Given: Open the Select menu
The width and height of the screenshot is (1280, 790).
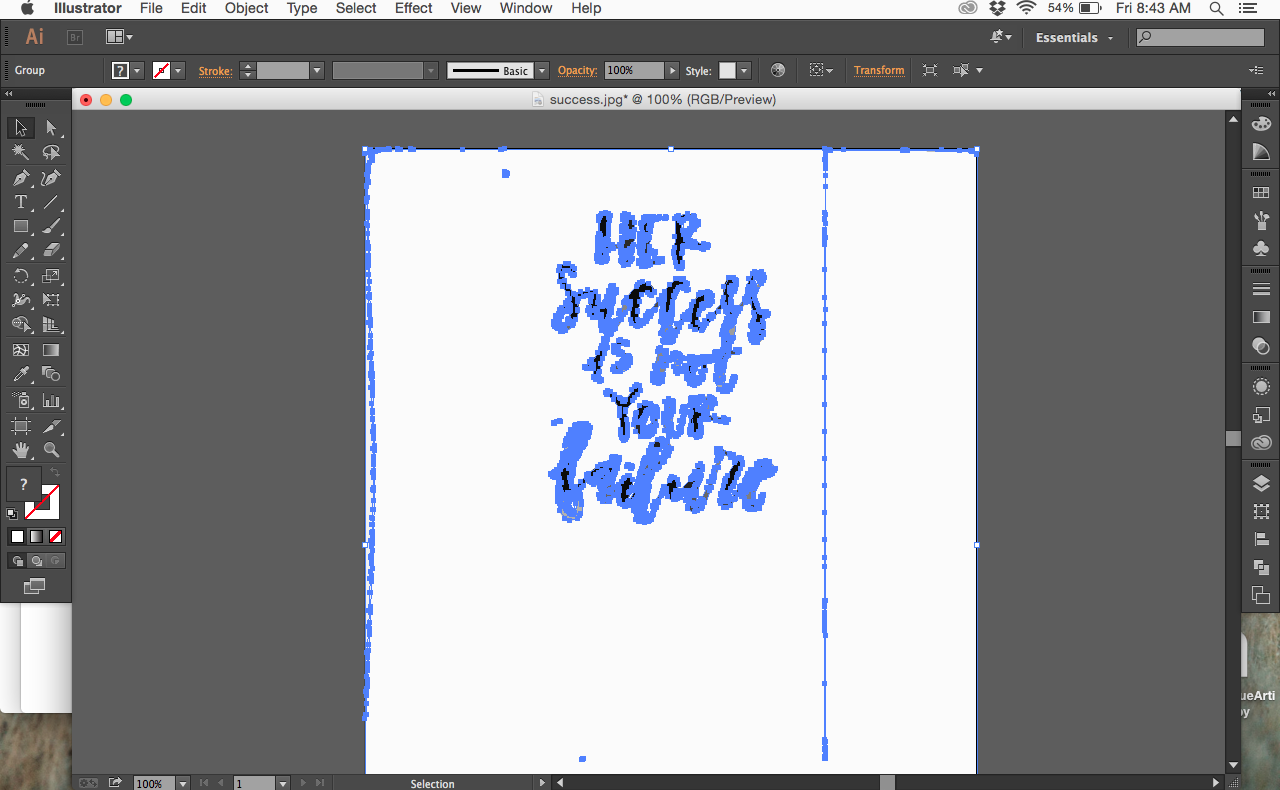Looking at the screenshot, I should [x=356, y=8].
